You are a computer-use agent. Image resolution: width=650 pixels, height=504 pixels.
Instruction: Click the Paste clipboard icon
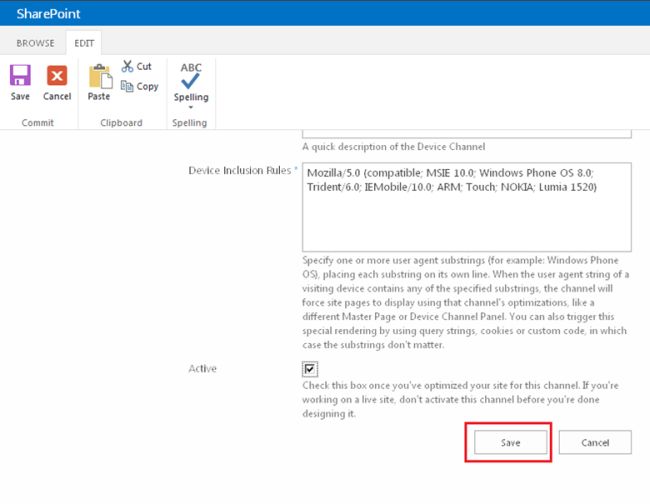[x=100, y=76]
